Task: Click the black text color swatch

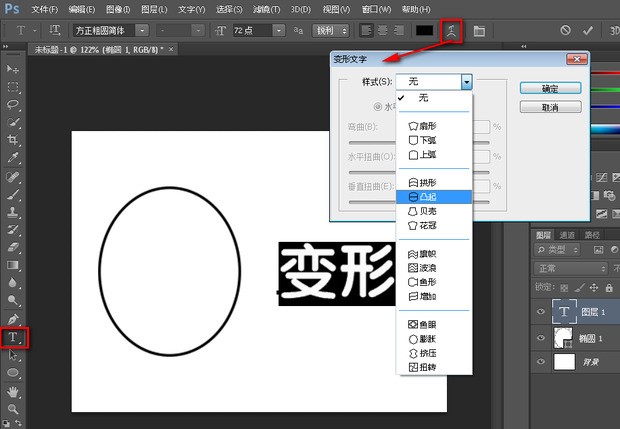Action: [x=424, y=31]
